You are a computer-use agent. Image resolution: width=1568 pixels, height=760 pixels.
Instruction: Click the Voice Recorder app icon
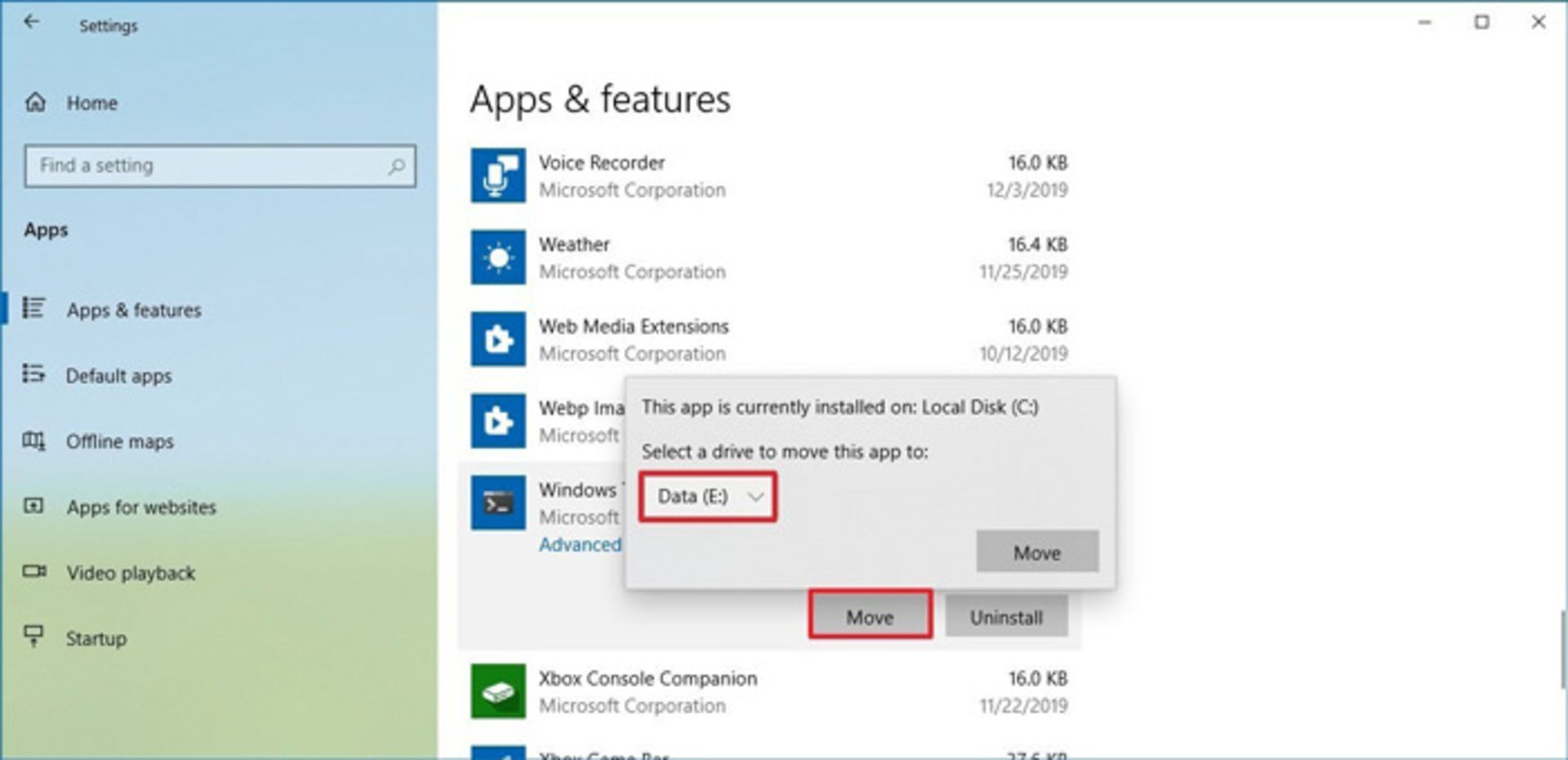(x=498, y=176)
